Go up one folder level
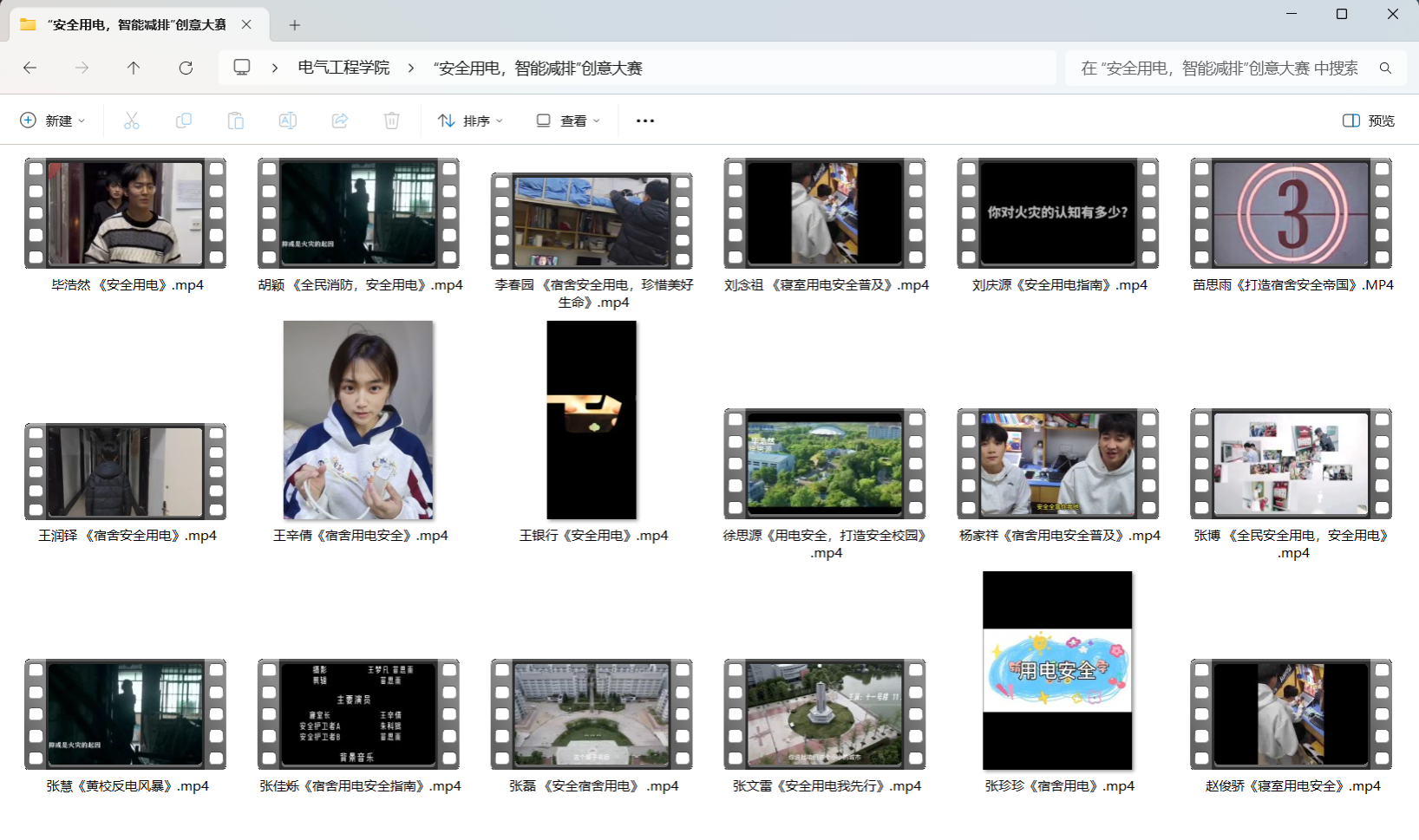Screen dimensions: 1419x840 click(134, 68)
